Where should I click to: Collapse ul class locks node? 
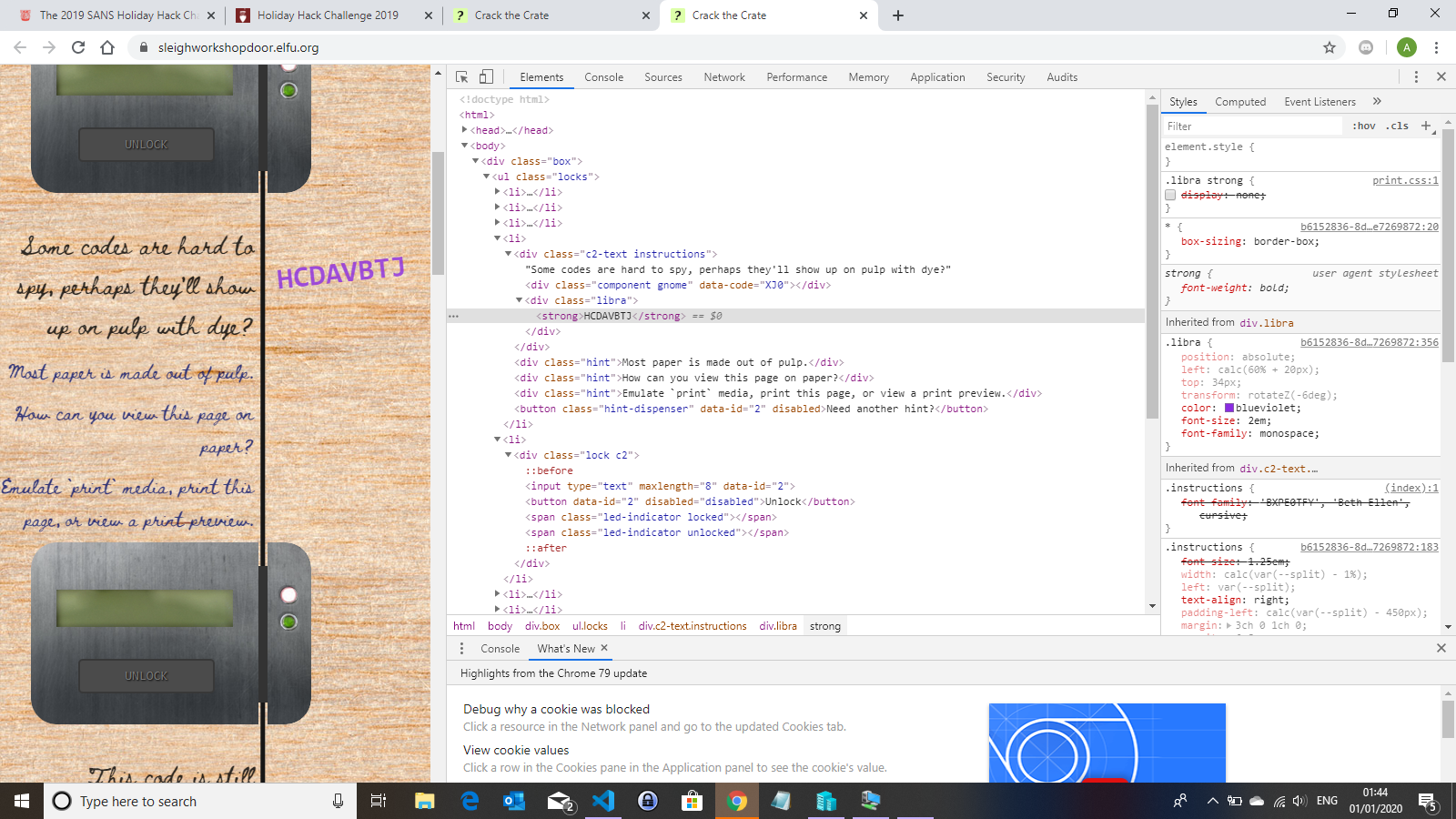point(487,177)
